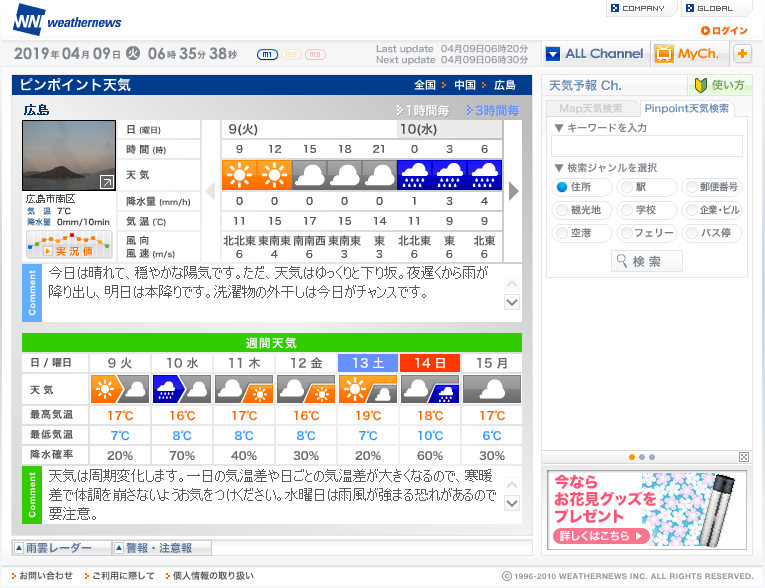Select the m2 size toggle

point(291,55)
